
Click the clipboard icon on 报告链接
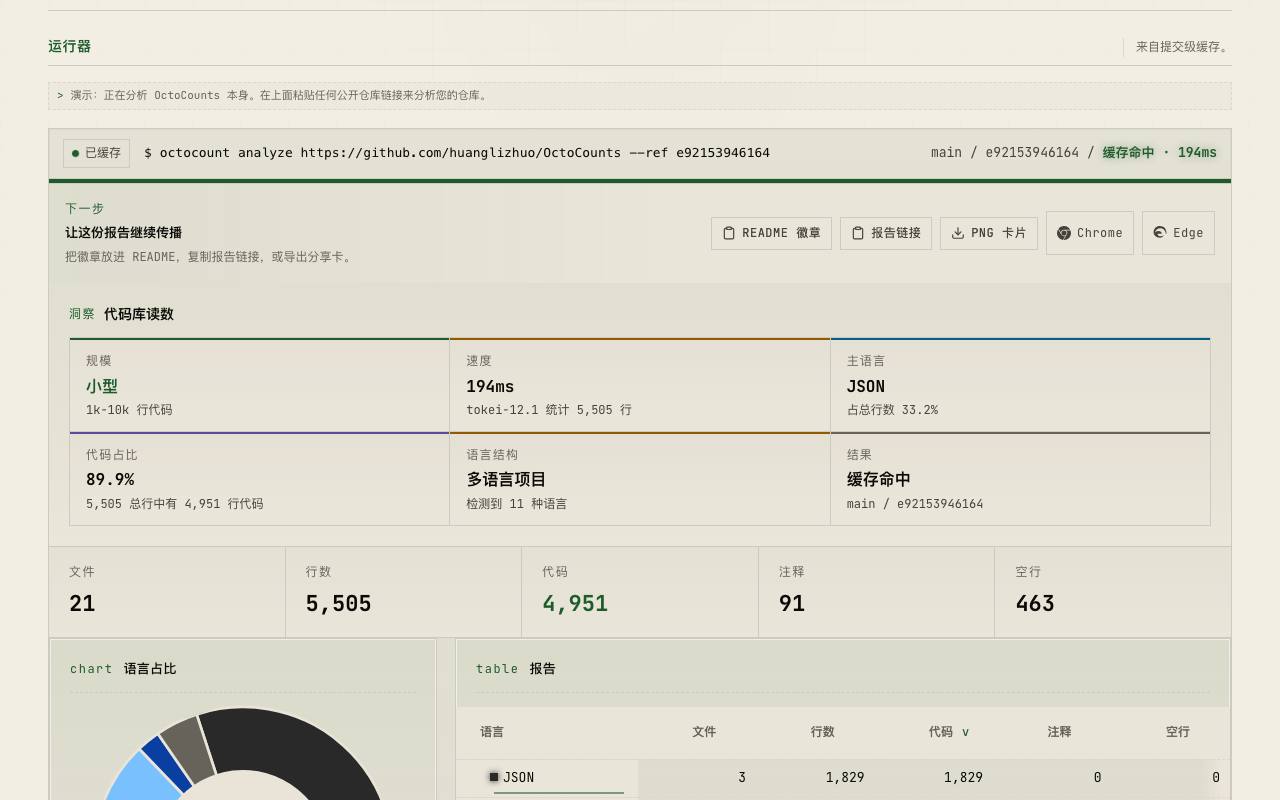tap(858, 233)
